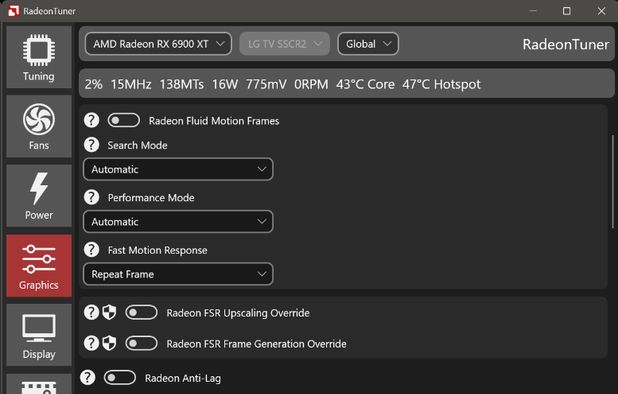
Task: Click the RadeonTuner AMD logo in title bar
Action: click(13, 11)
